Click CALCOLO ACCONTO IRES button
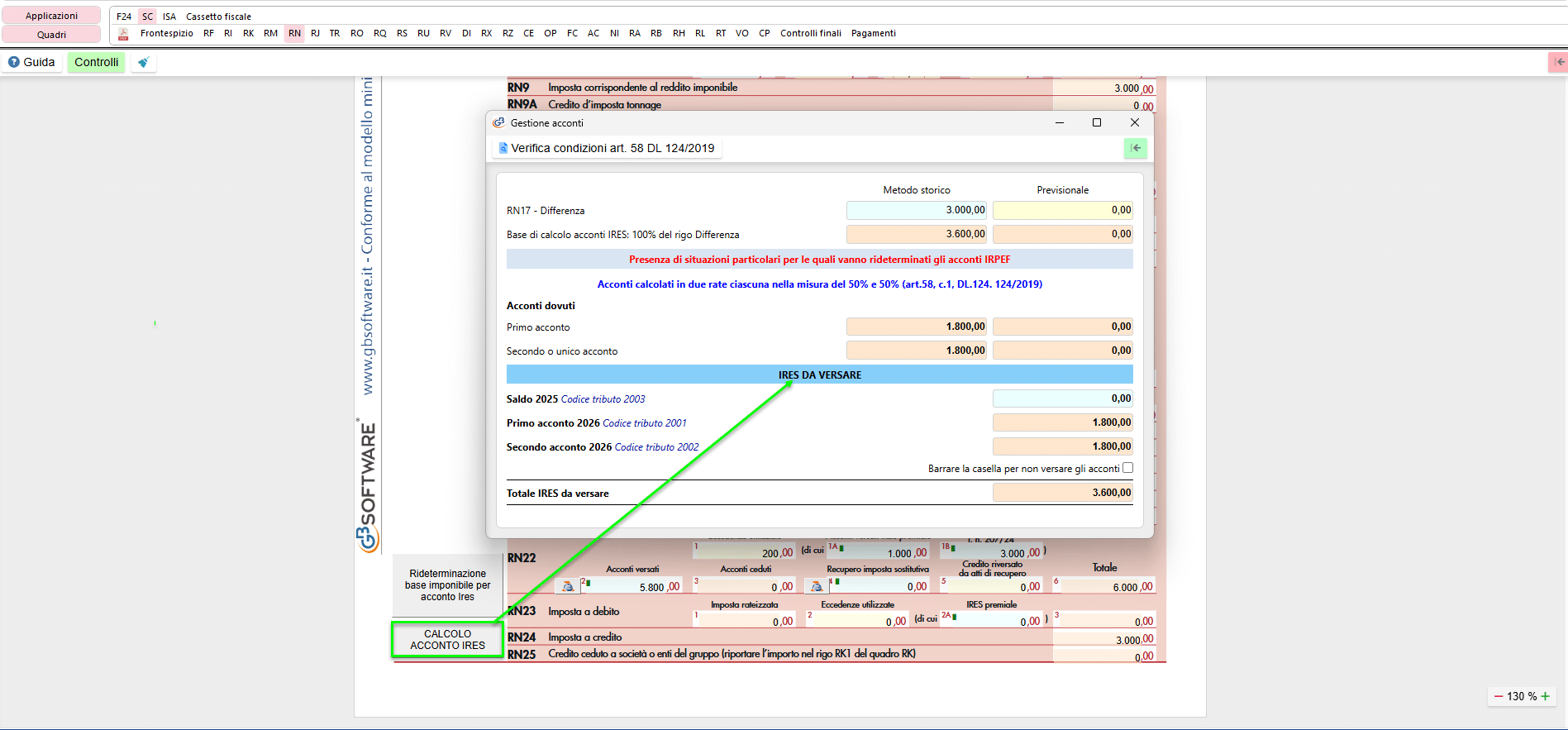Image resolution: width=1568 pixels, height=730 pixels. [448, 640]
